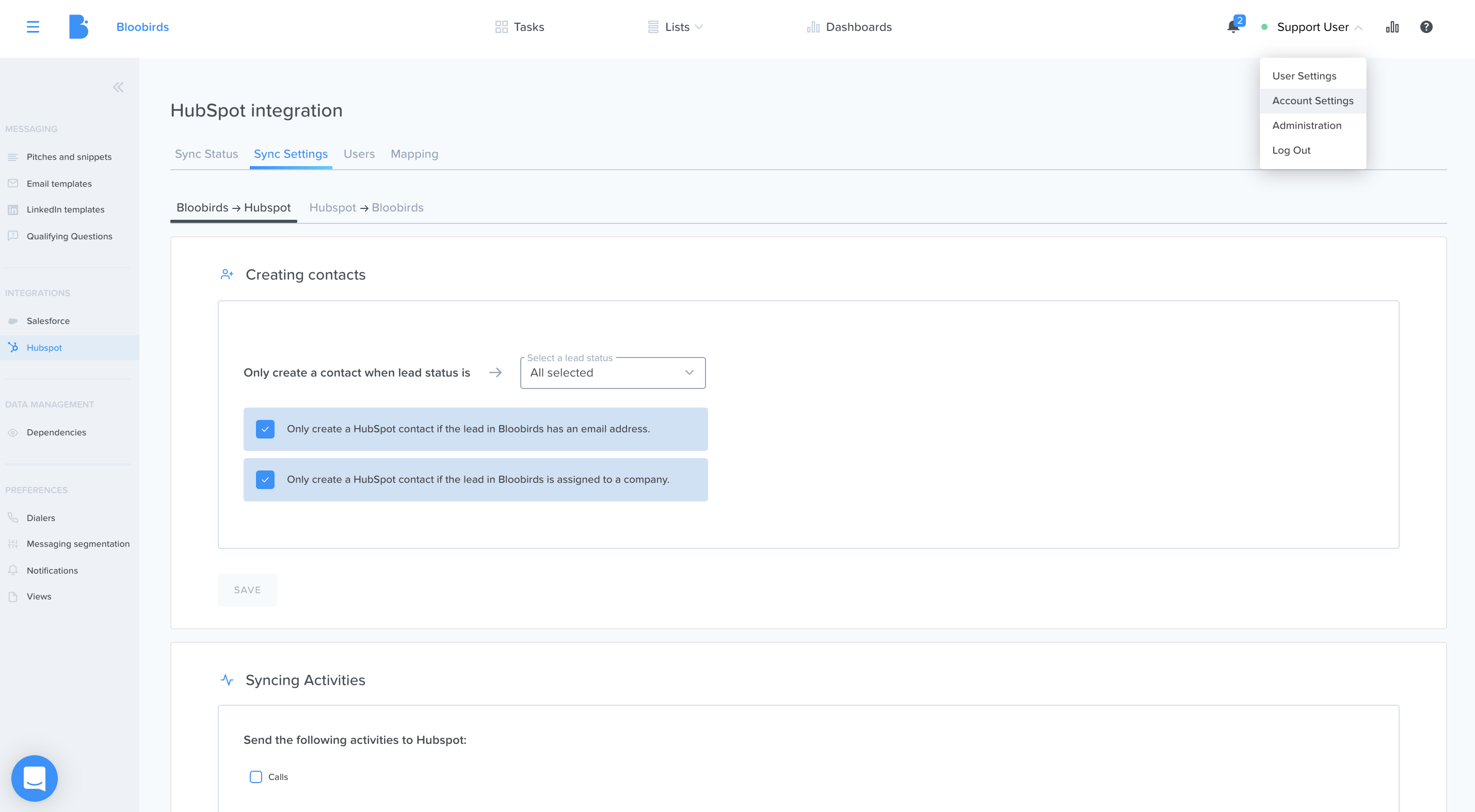Click the Salesforce cloud icon
1475x812 pixels.
[12, 321]
